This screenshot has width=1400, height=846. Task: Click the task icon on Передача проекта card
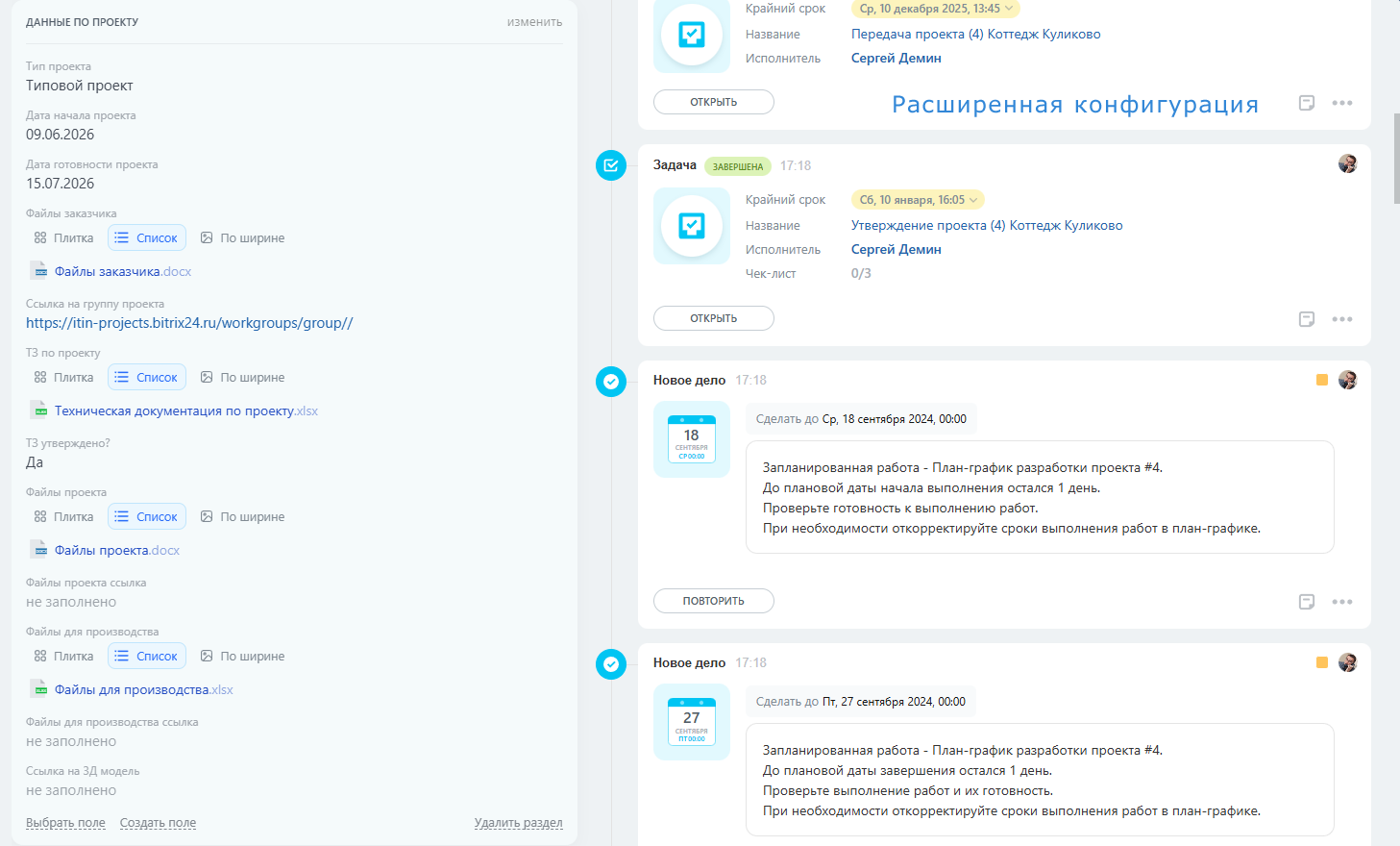pyautogui.click(x=692, y=35)
